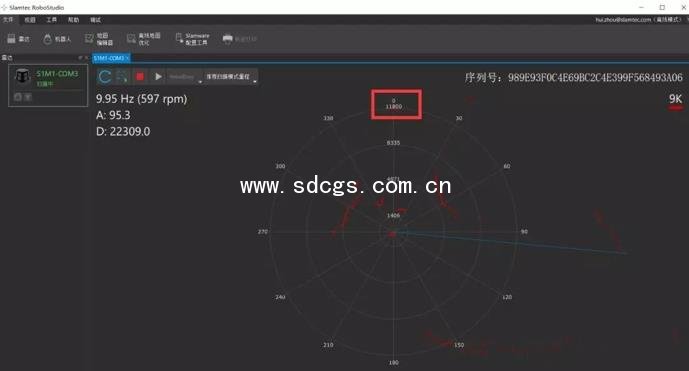This screenshot has height=371, width=689.
Task: Click the 150 degree label
Action: tap(459, 345)
